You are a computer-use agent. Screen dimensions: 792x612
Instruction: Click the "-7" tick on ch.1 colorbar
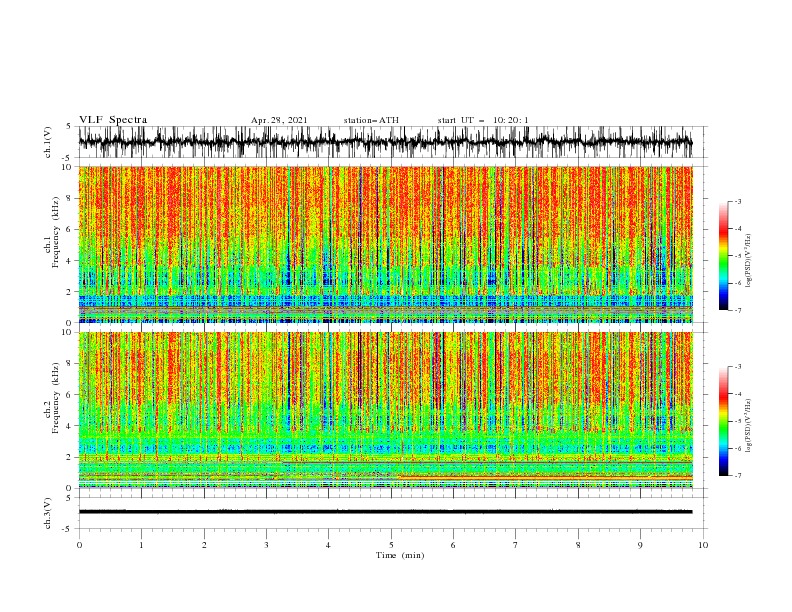click(x=738, y=310)
